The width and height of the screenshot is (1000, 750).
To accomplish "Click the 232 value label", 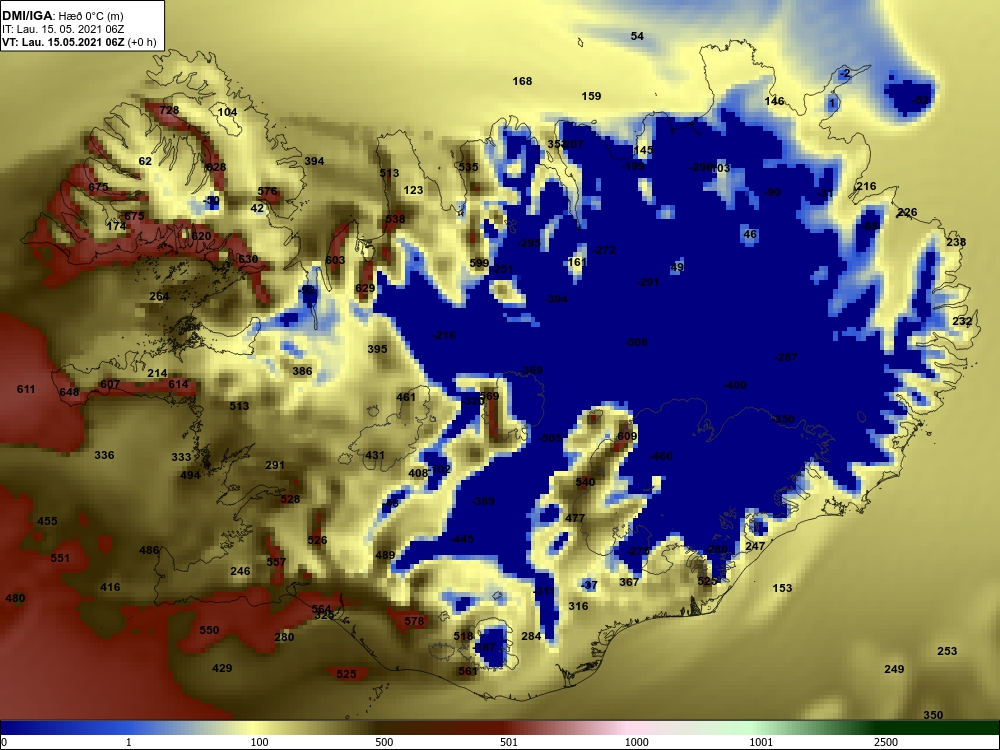I will [x=962, y=321].
